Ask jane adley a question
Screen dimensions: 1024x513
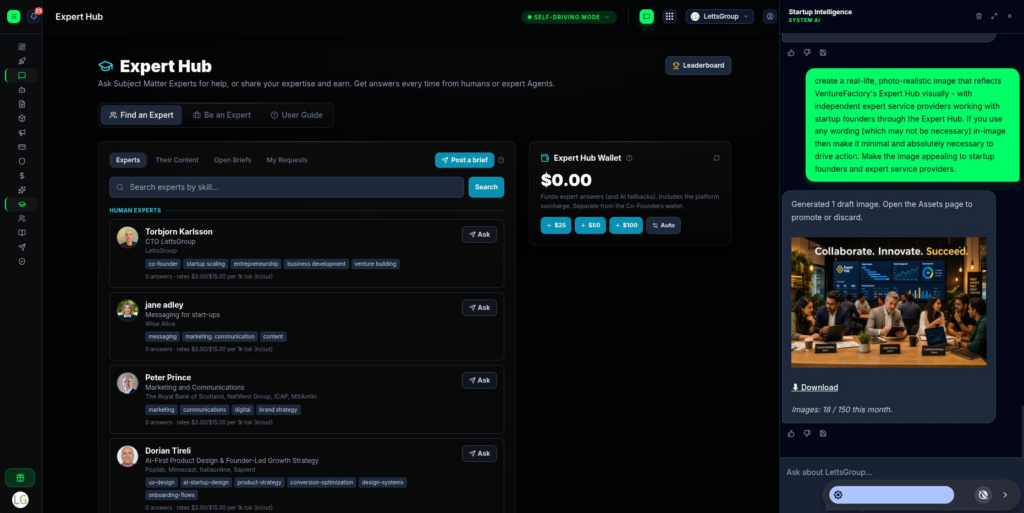[x=479, y=307]
